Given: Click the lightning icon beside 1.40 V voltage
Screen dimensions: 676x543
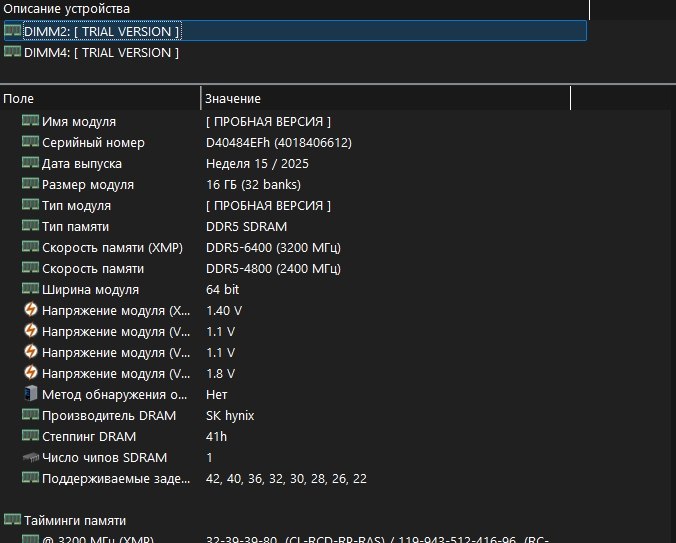Looking at the screenshot, I should tap(31, 309).
